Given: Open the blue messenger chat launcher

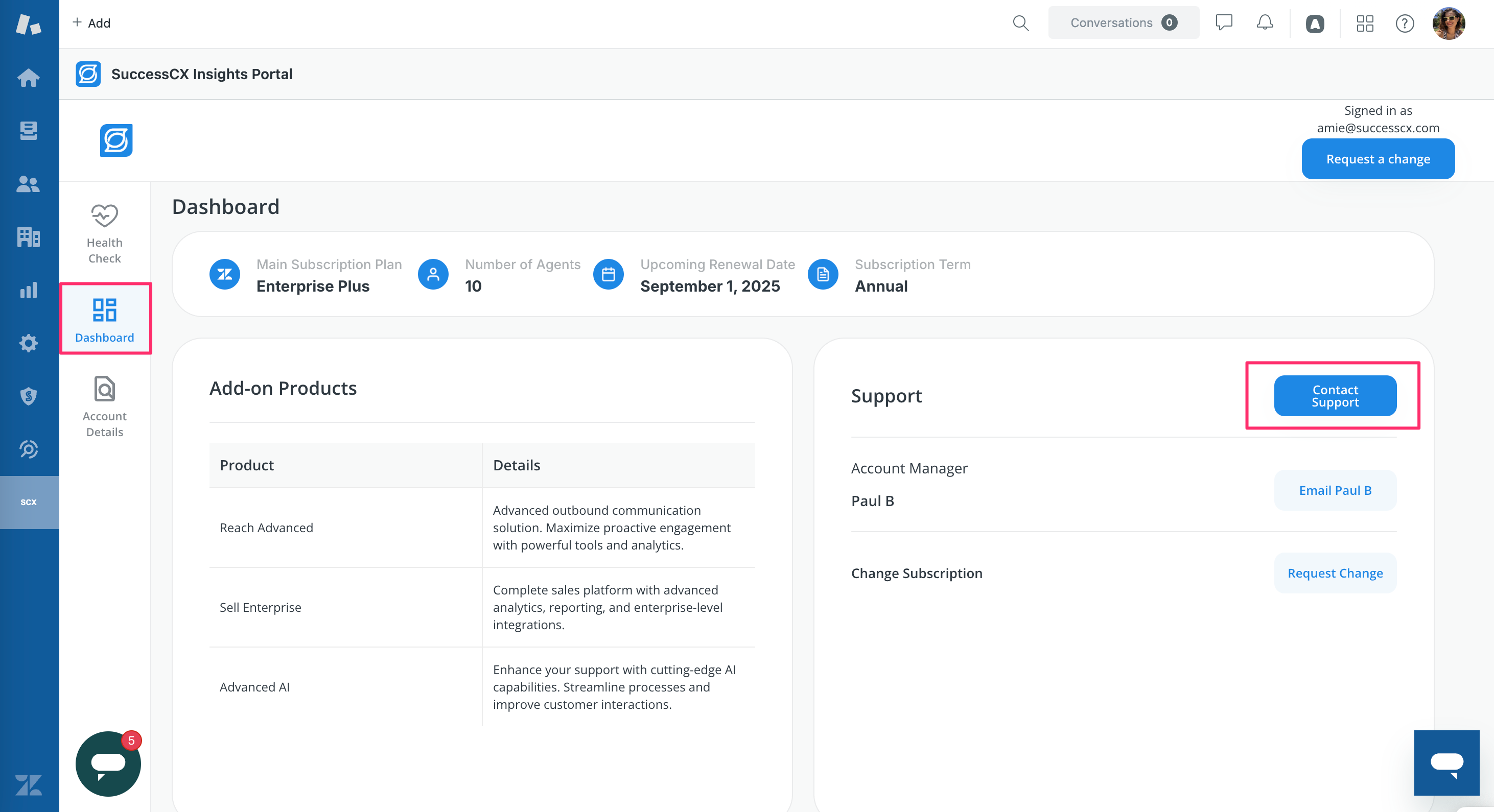Looking at the screenshot, I should click(x=1446, y=763).
